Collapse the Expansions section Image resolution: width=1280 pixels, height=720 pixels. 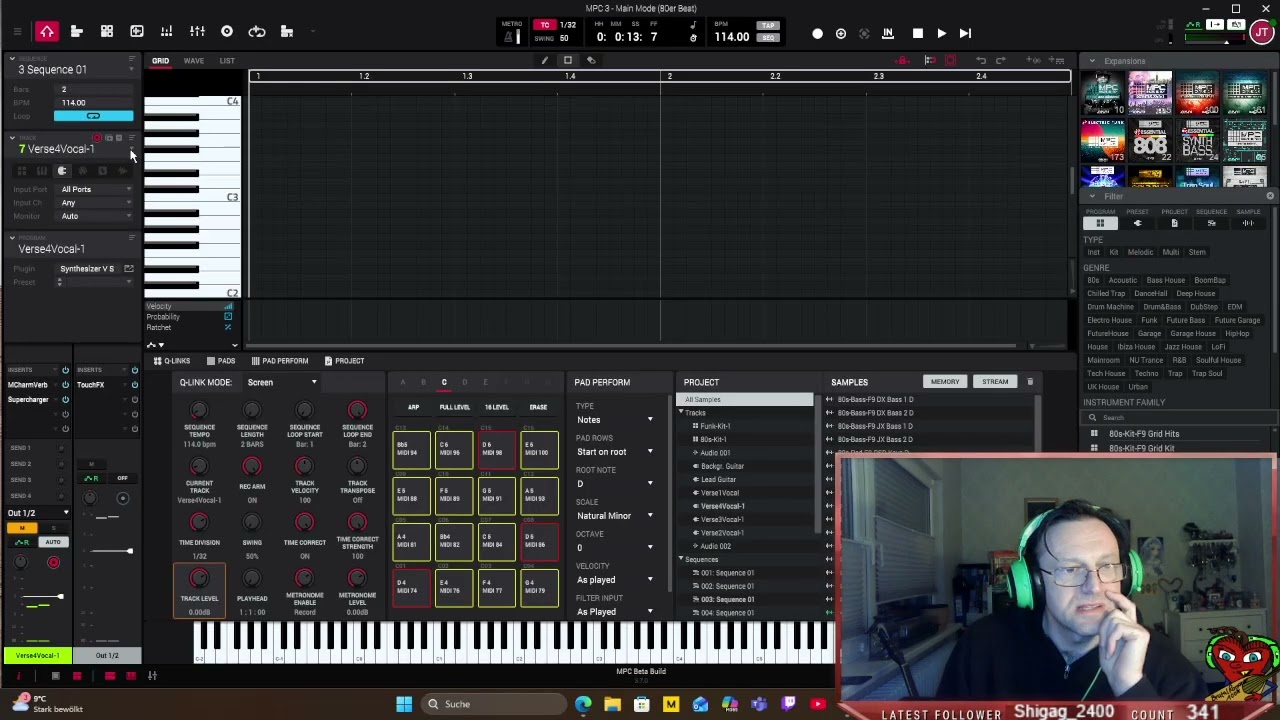coord(1092,61)
